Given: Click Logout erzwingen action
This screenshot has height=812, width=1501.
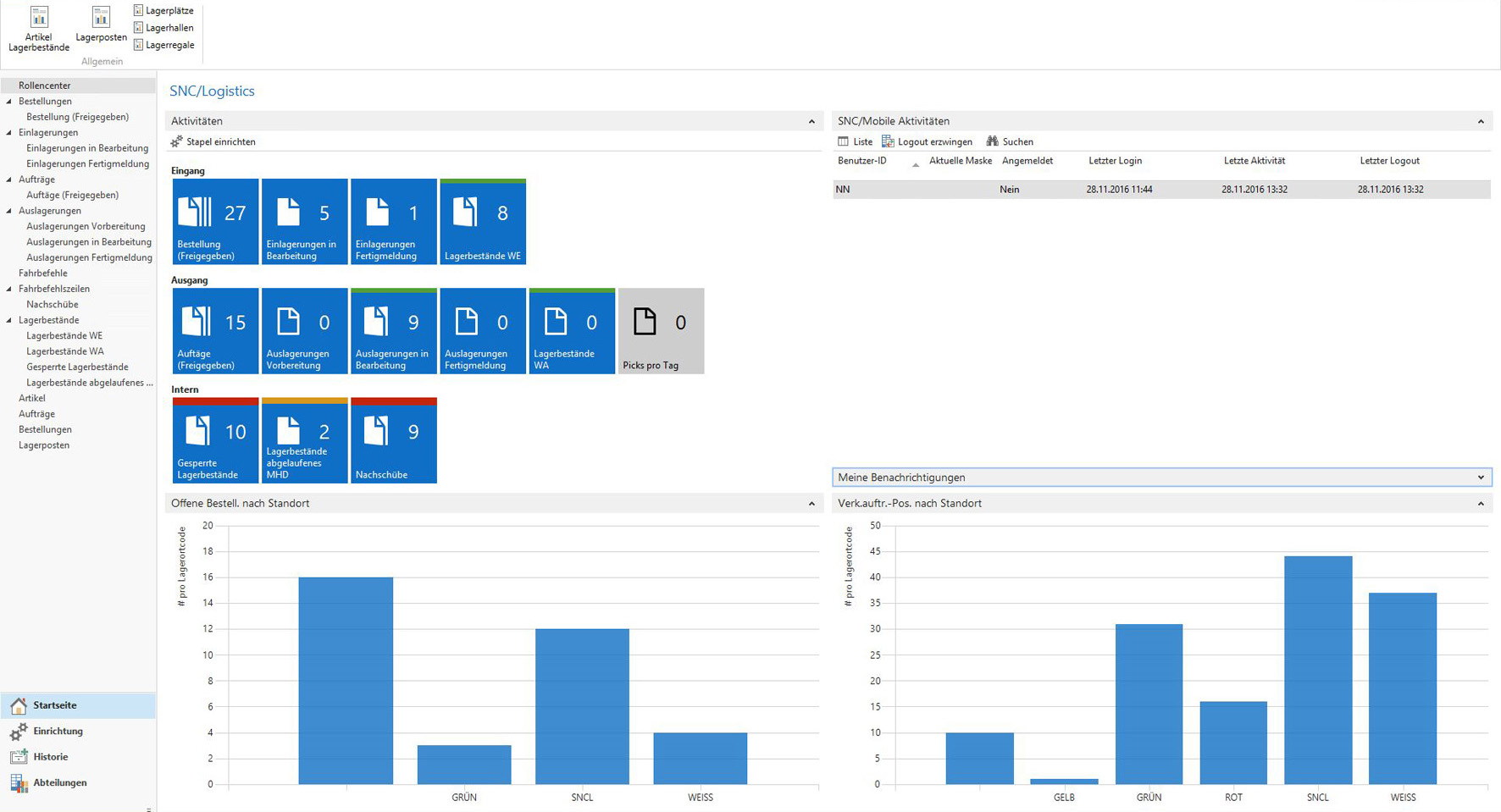Looking at the screenshot, I should click(927, 141).
